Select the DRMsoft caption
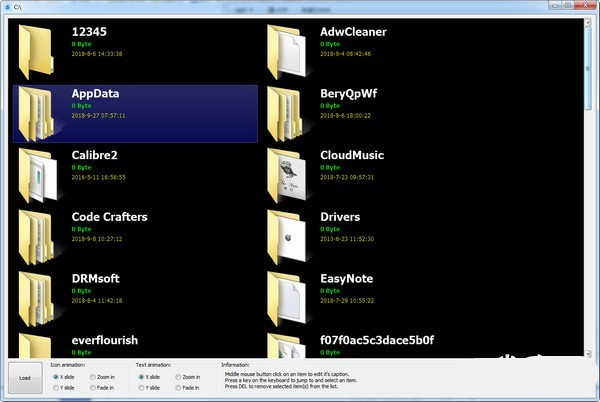Viewport: 600px width, 402px height. coord(96,278)
